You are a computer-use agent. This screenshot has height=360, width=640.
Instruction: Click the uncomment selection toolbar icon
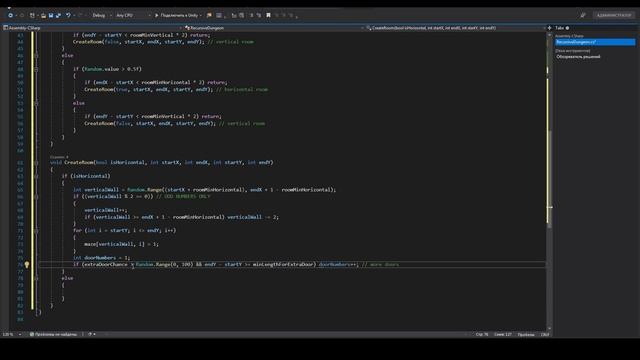pos(259,16)
